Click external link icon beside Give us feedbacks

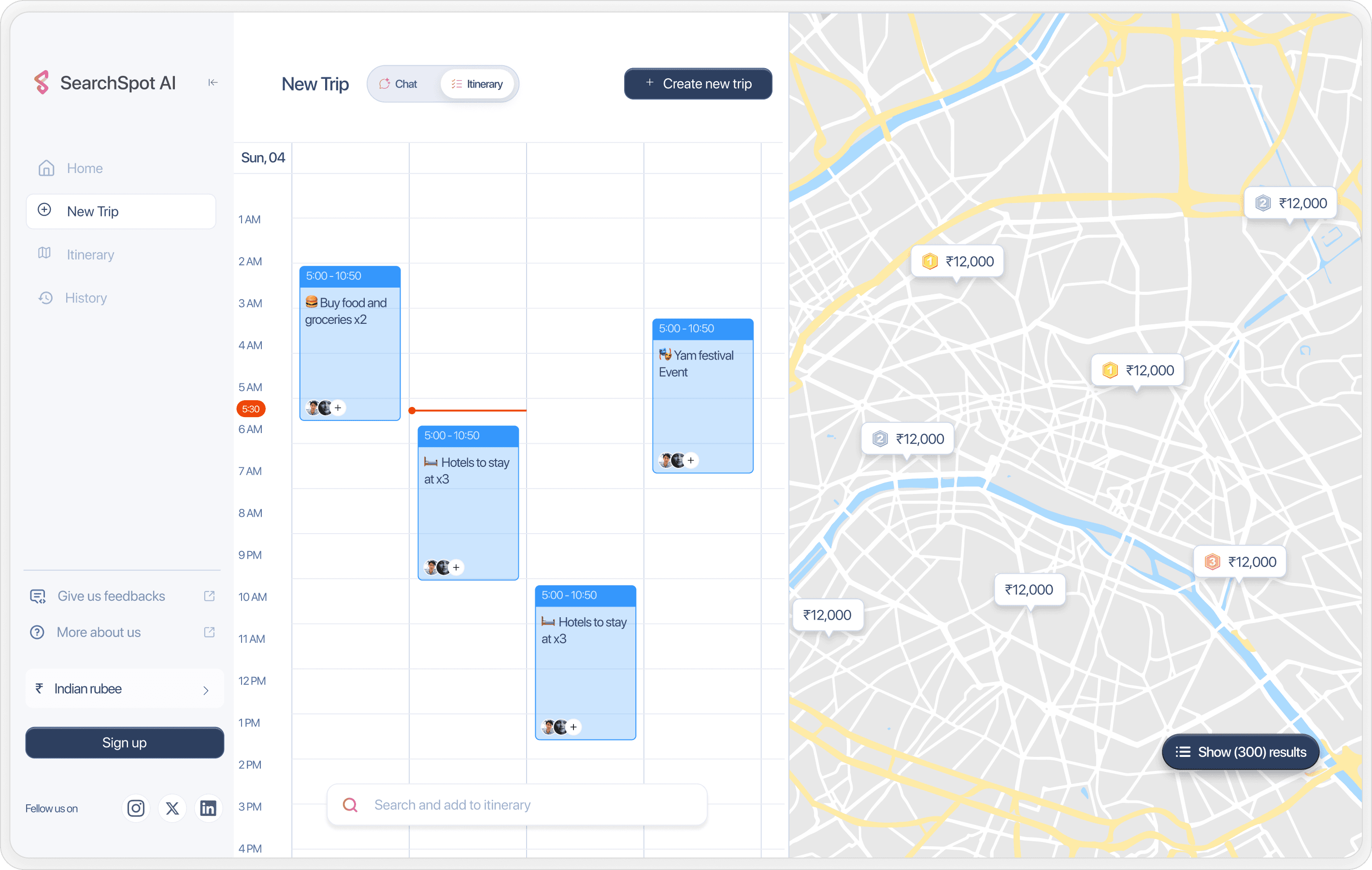[x=209, y=596]
